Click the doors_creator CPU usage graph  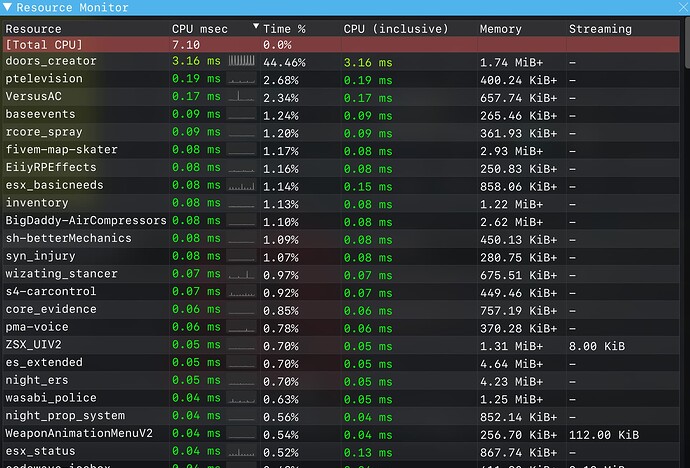pos(242,62)
